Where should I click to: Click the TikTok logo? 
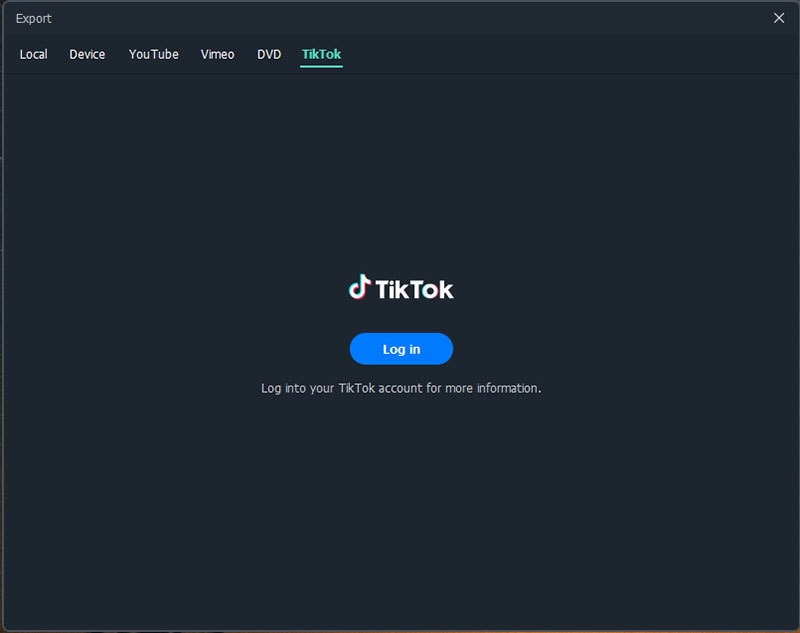pos(401,287)
